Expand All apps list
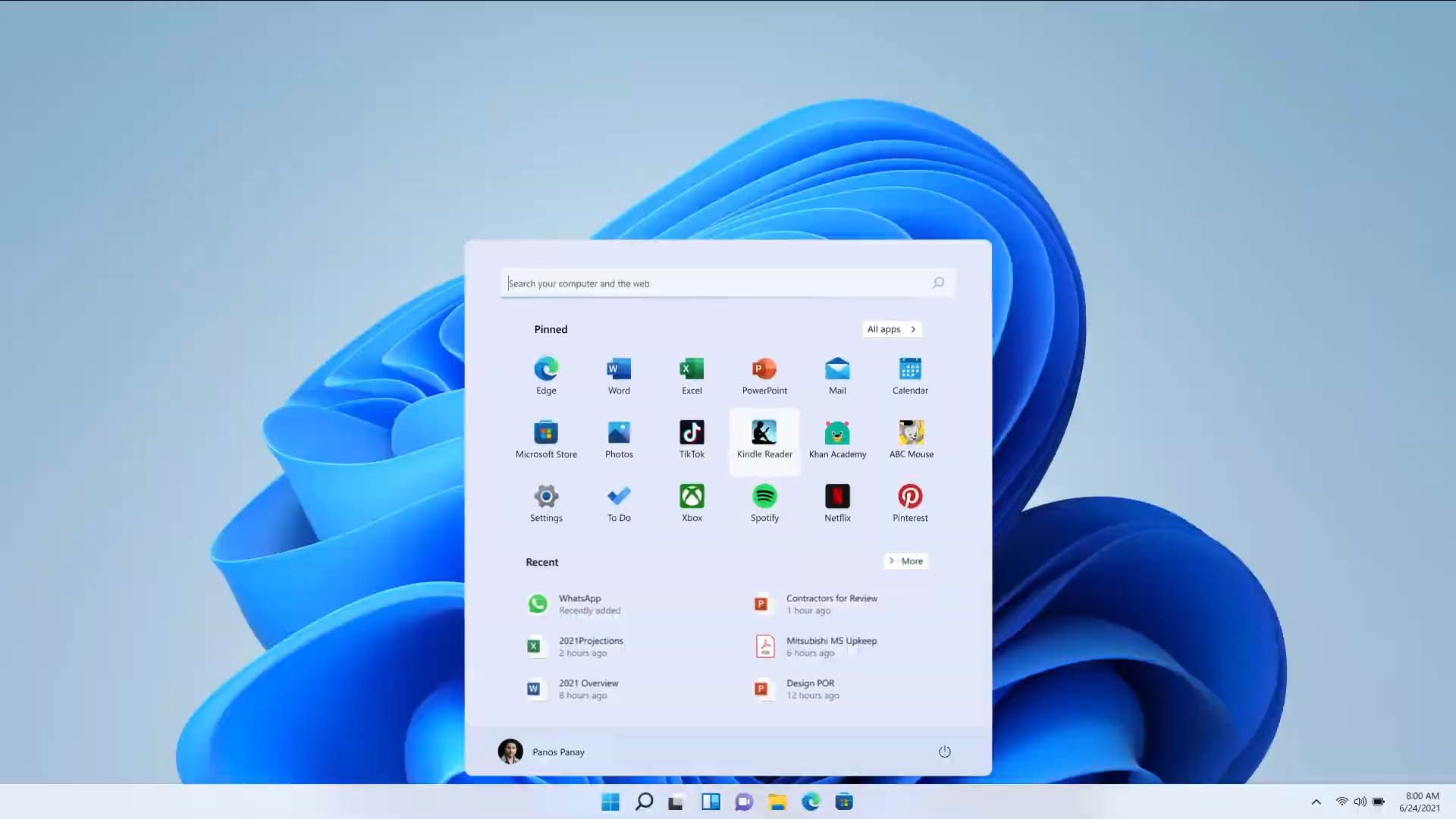The height and width of the screenshot is (819, 1456). coord(890,328)
